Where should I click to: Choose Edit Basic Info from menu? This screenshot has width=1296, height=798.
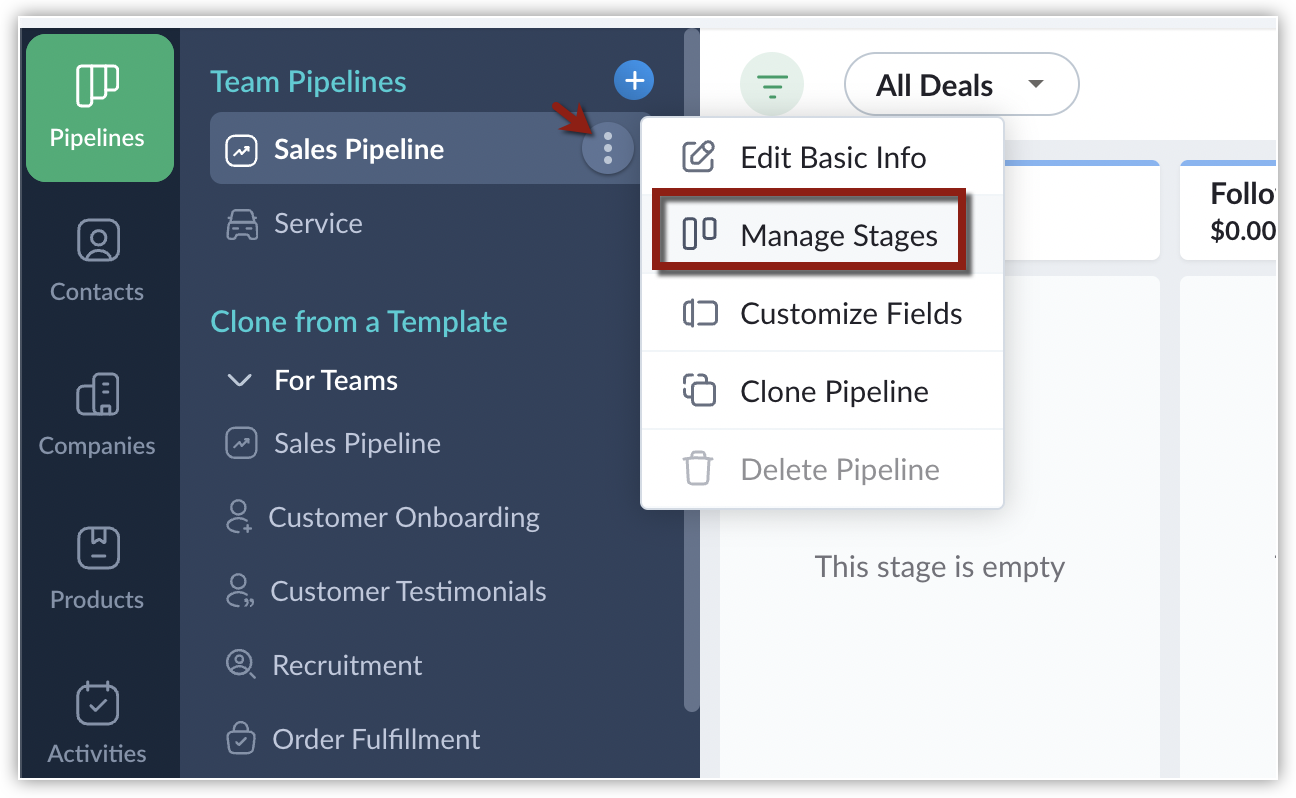(x=822, y=157)
